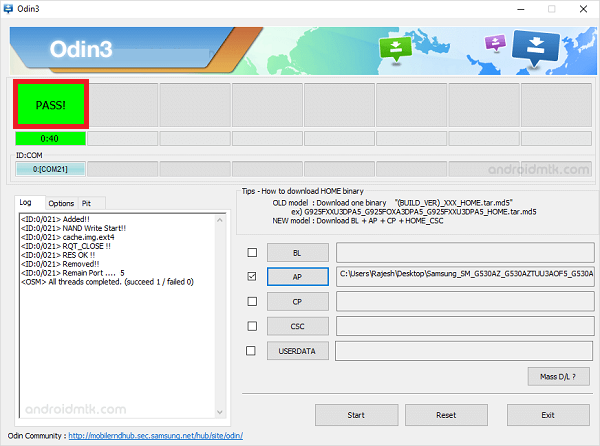Image resolution: width=600 pixels, height=446 pixels.
Task: Click the 'Added!!' log line
Action: [55, 219]
